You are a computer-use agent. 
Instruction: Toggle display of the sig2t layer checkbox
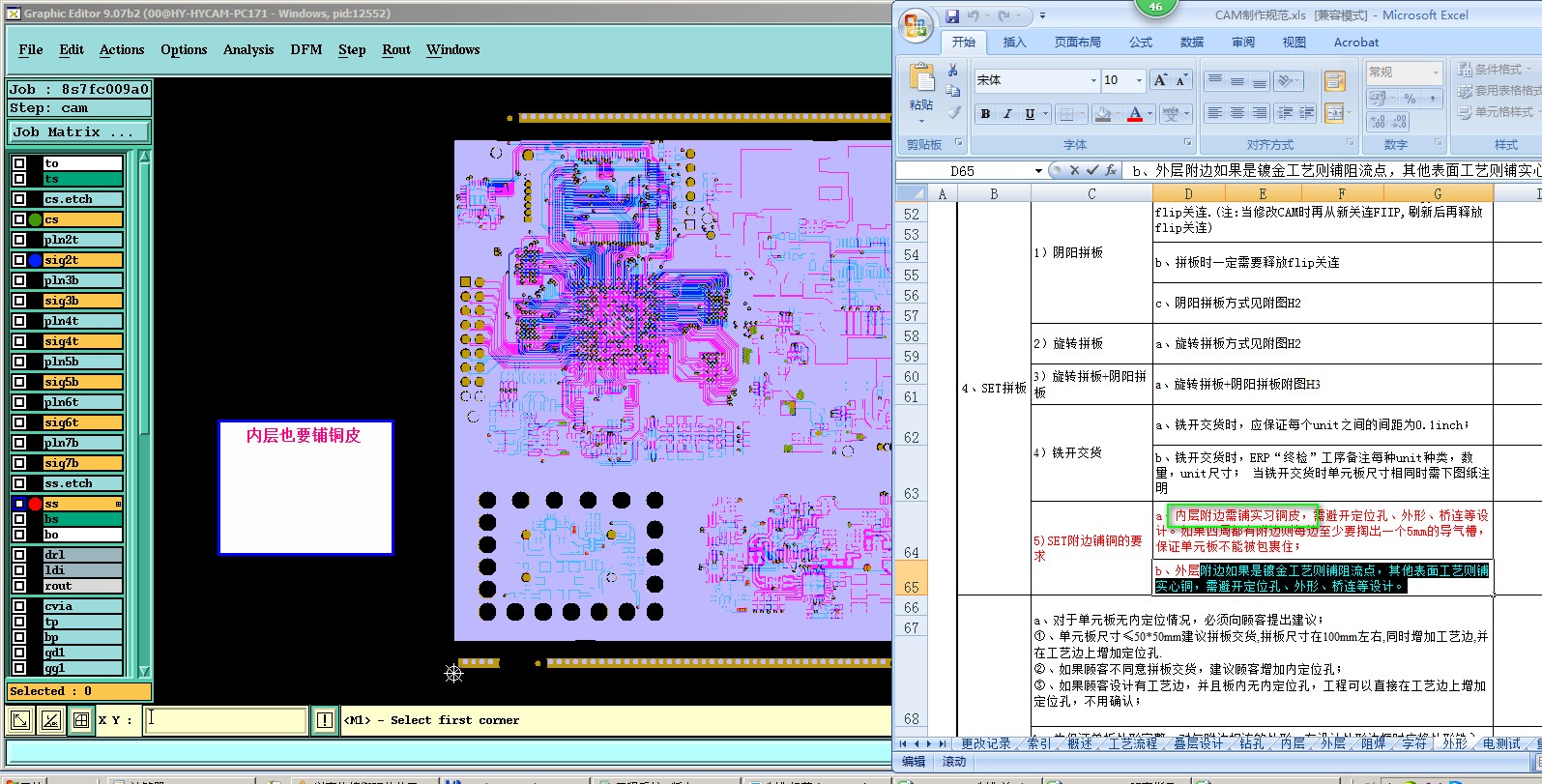point(19,260)
